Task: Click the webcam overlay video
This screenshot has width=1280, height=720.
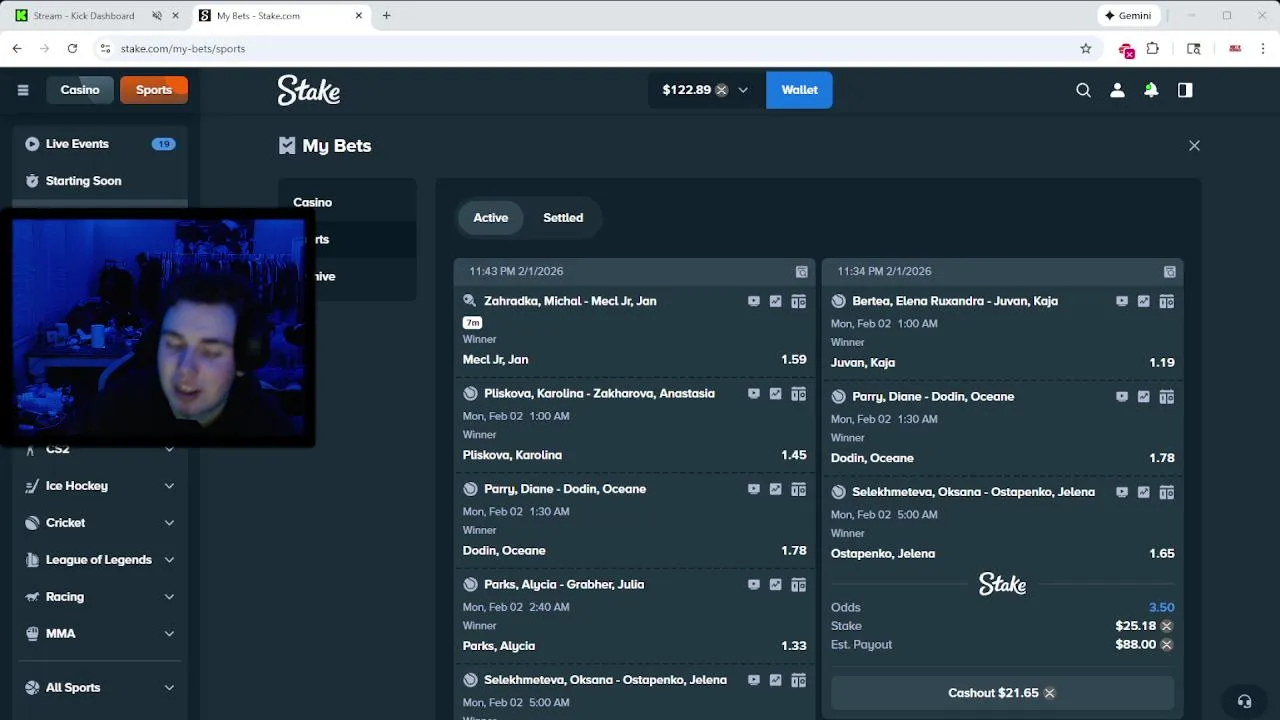Action: click(x=158, y=330)
